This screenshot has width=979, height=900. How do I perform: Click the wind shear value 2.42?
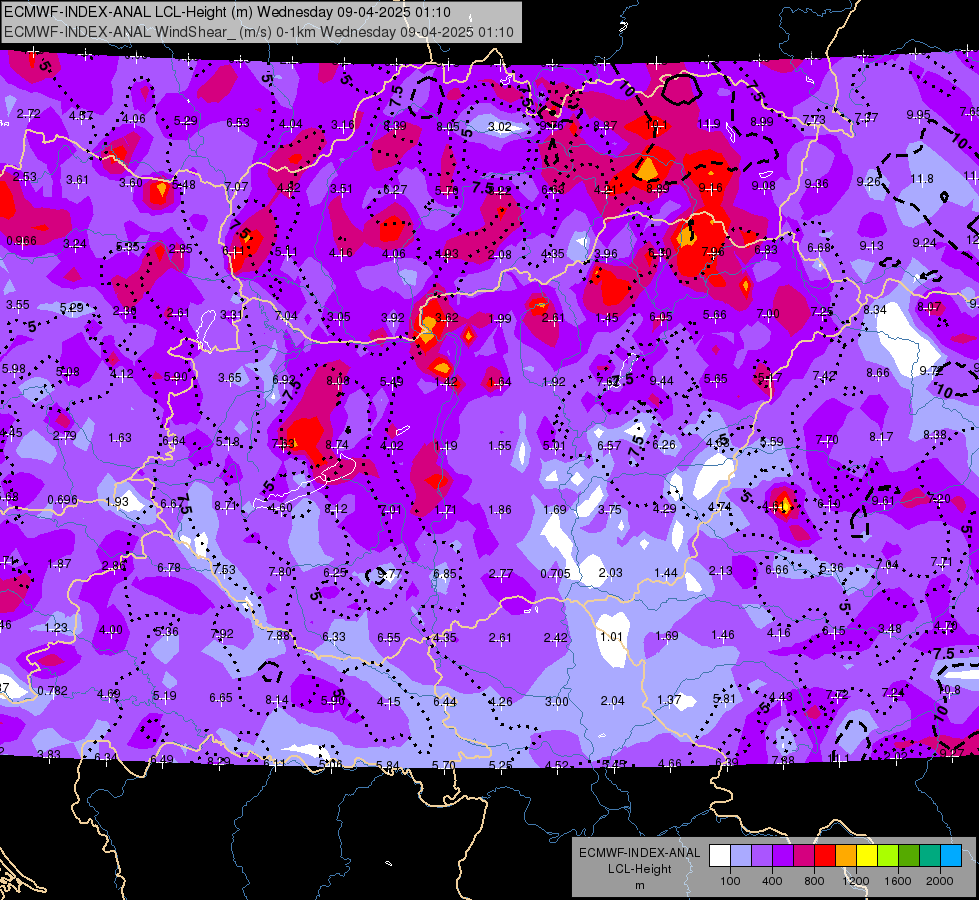555,638
